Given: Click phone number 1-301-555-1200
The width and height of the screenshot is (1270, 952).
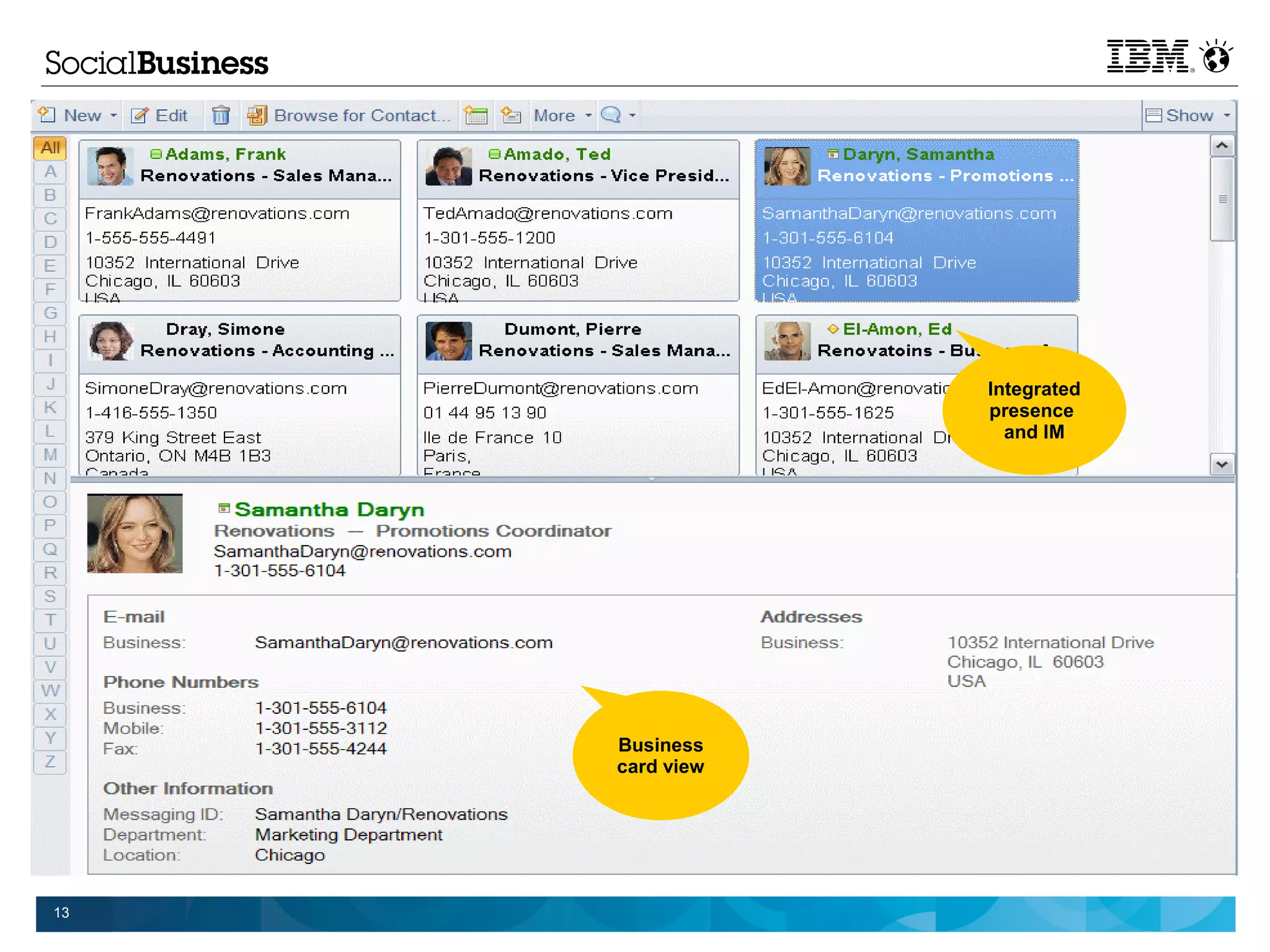Looking at the screenshot, I should coord(489,238).
